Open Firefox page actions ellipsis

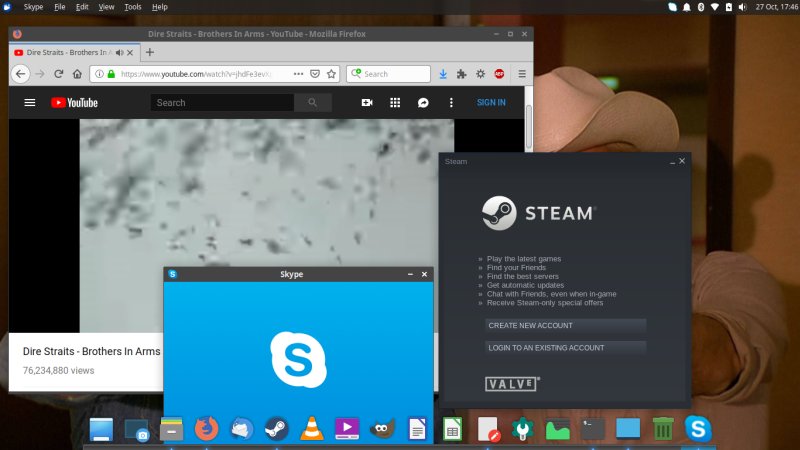tap(298, 74)
